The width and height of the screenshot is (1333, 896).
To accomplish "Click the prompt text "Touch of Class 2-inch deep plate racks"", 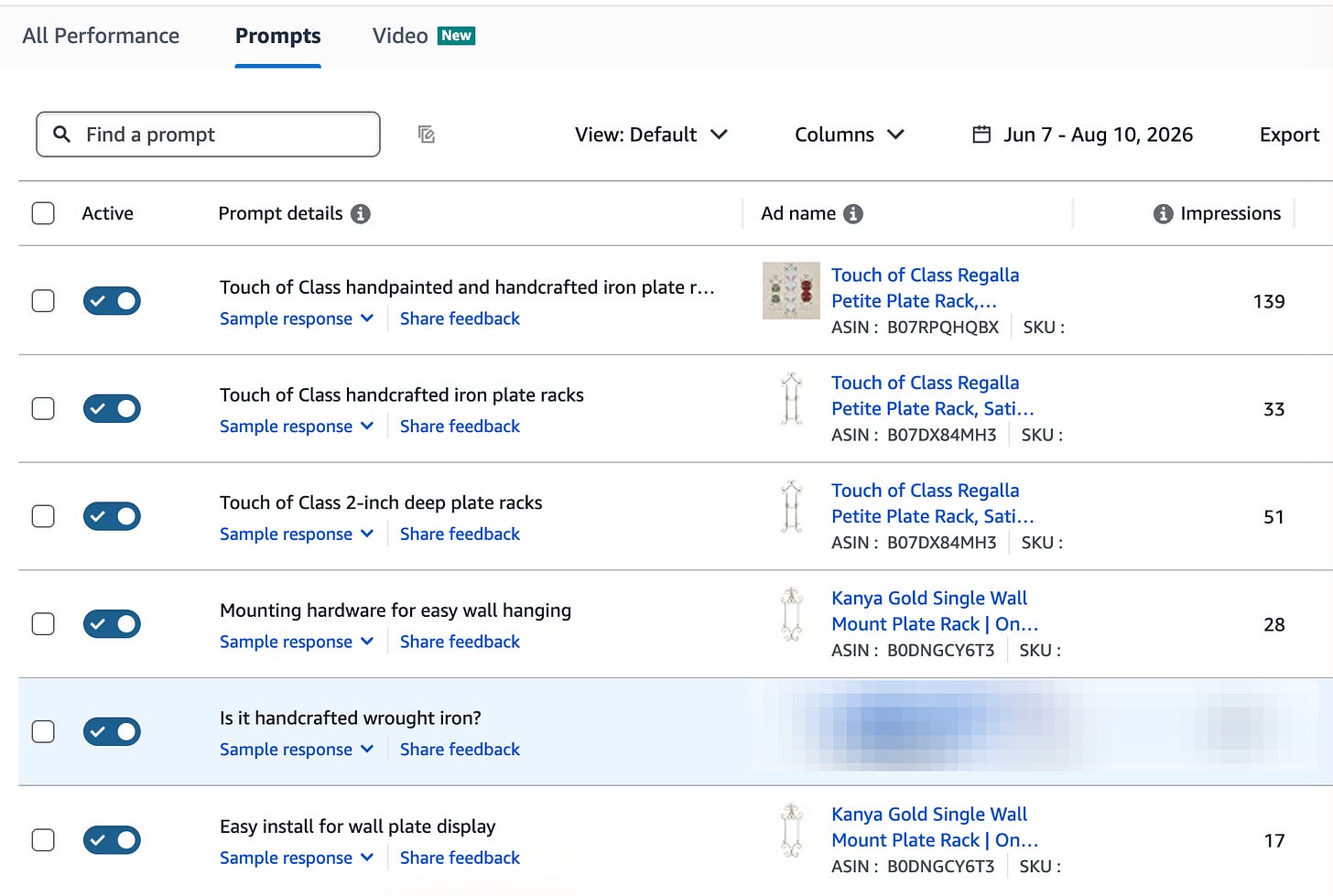I will (x=381, y=502).
